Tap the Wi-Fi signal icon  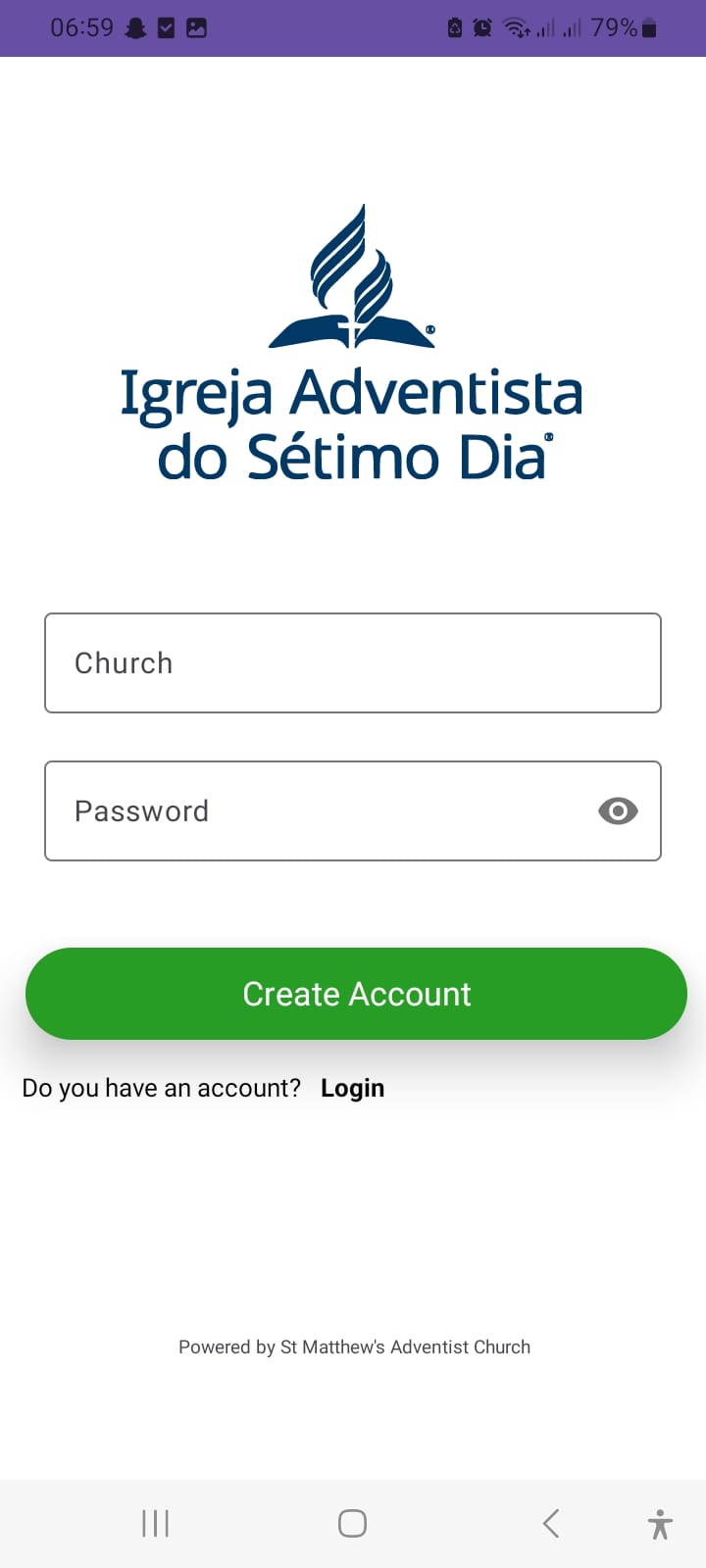(x=516, y=28)
